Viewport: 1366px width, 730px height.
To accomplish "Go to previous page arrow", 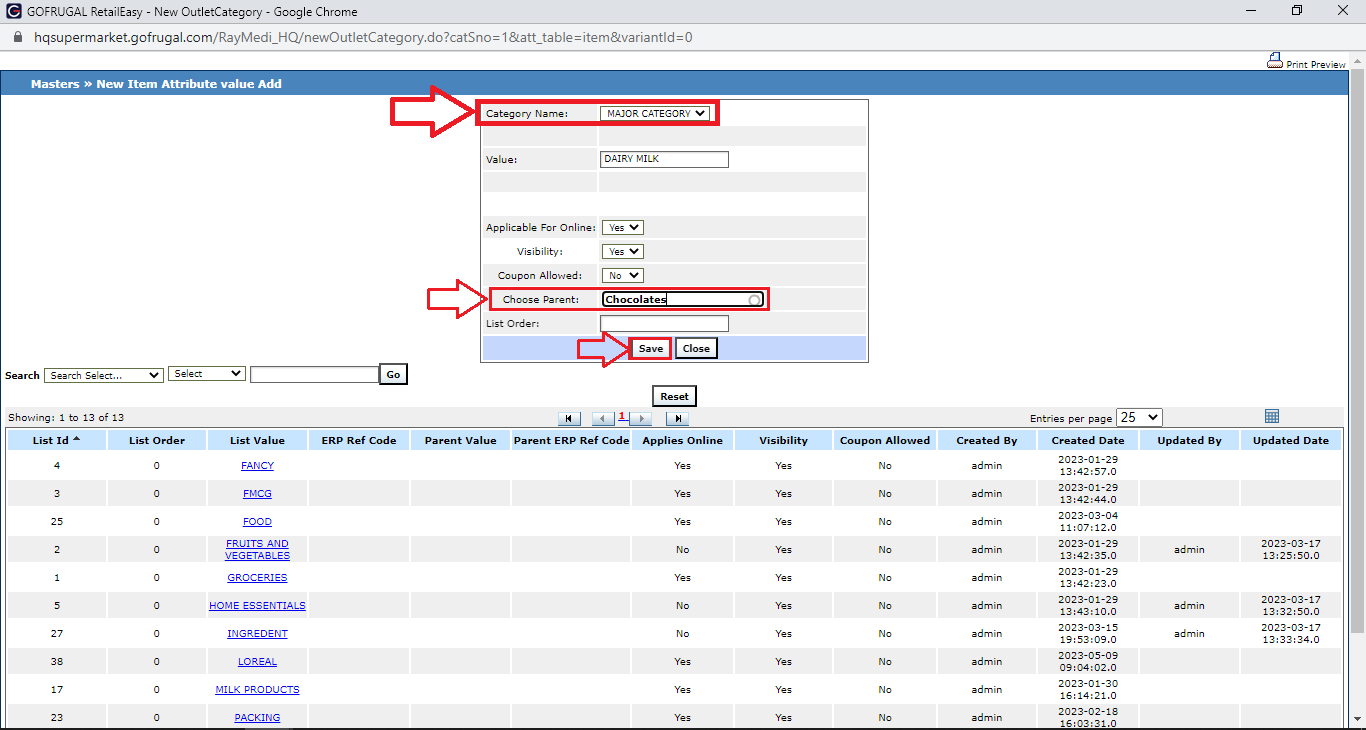I will tap(603, 419).
